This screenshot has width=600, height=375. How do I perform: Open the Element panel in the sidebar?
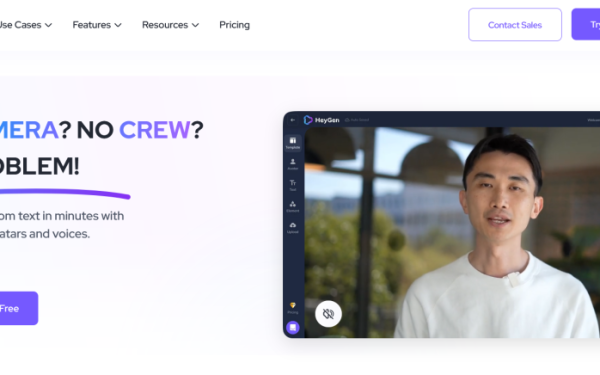[293, 206]
